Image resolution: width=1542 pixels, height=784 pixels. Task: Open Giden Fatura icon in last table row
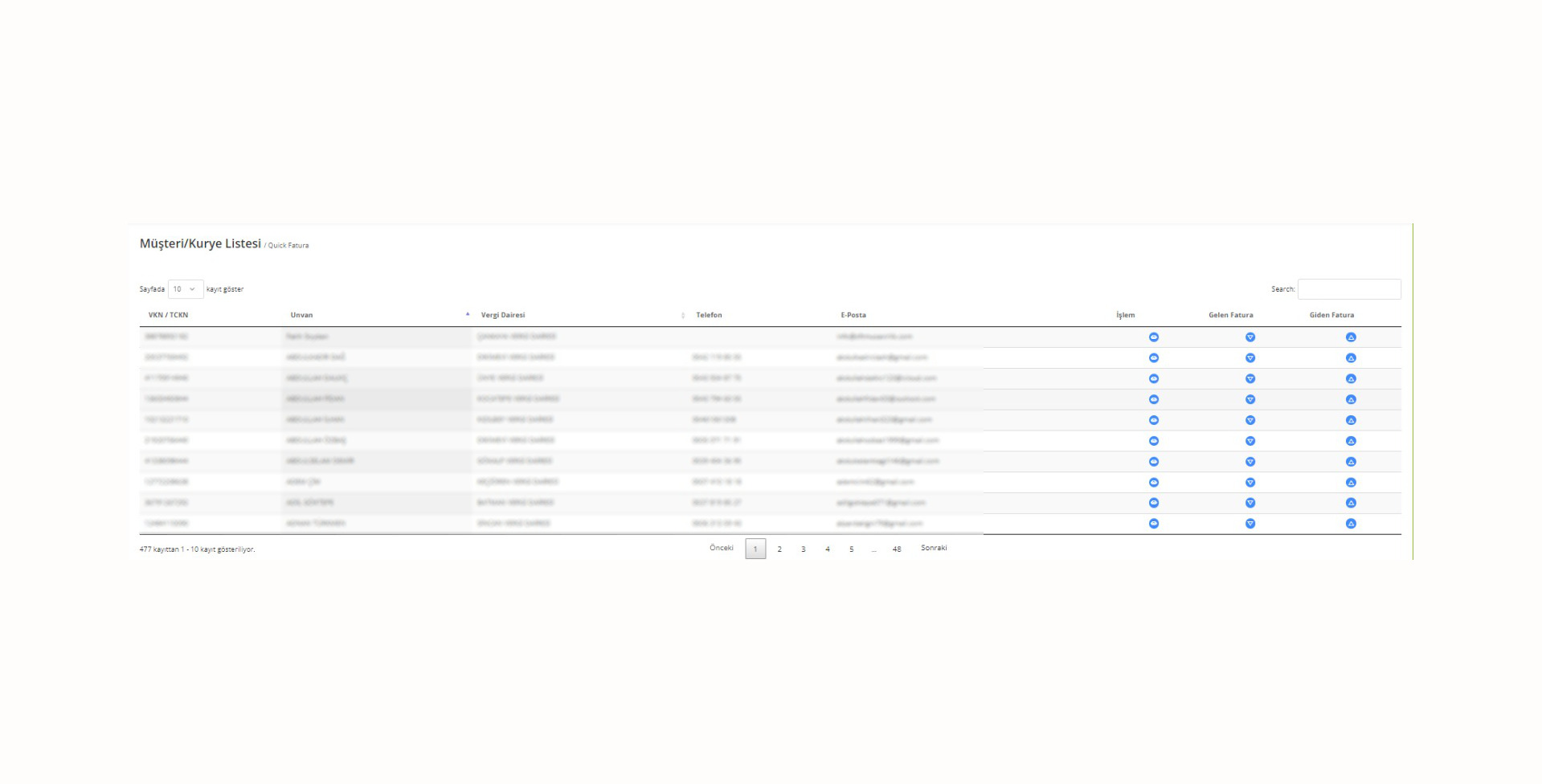coord(1351,524)
